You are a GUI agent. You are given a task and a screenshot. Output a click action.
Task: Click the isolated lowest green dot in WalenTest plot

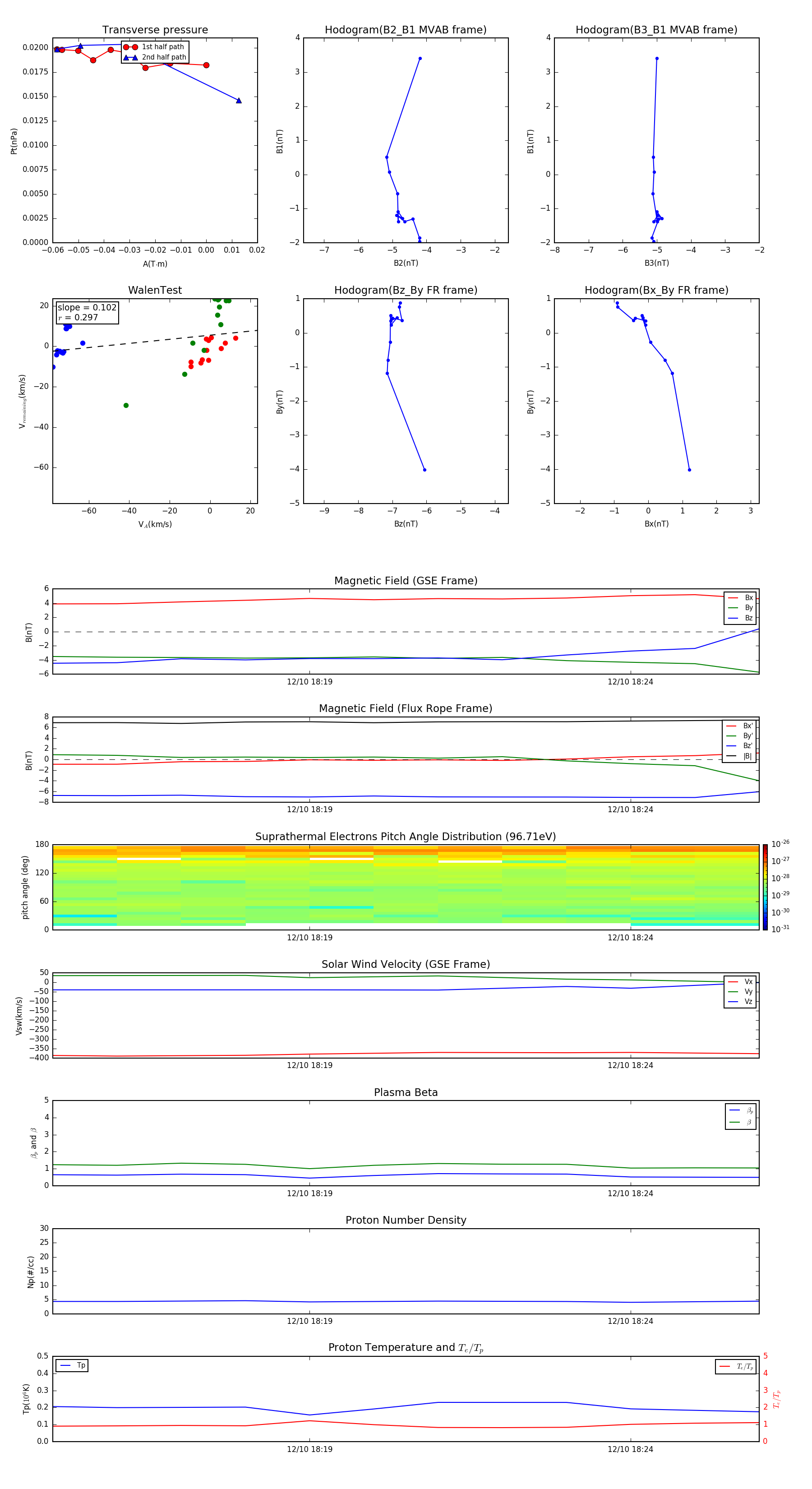pos(126,405)
